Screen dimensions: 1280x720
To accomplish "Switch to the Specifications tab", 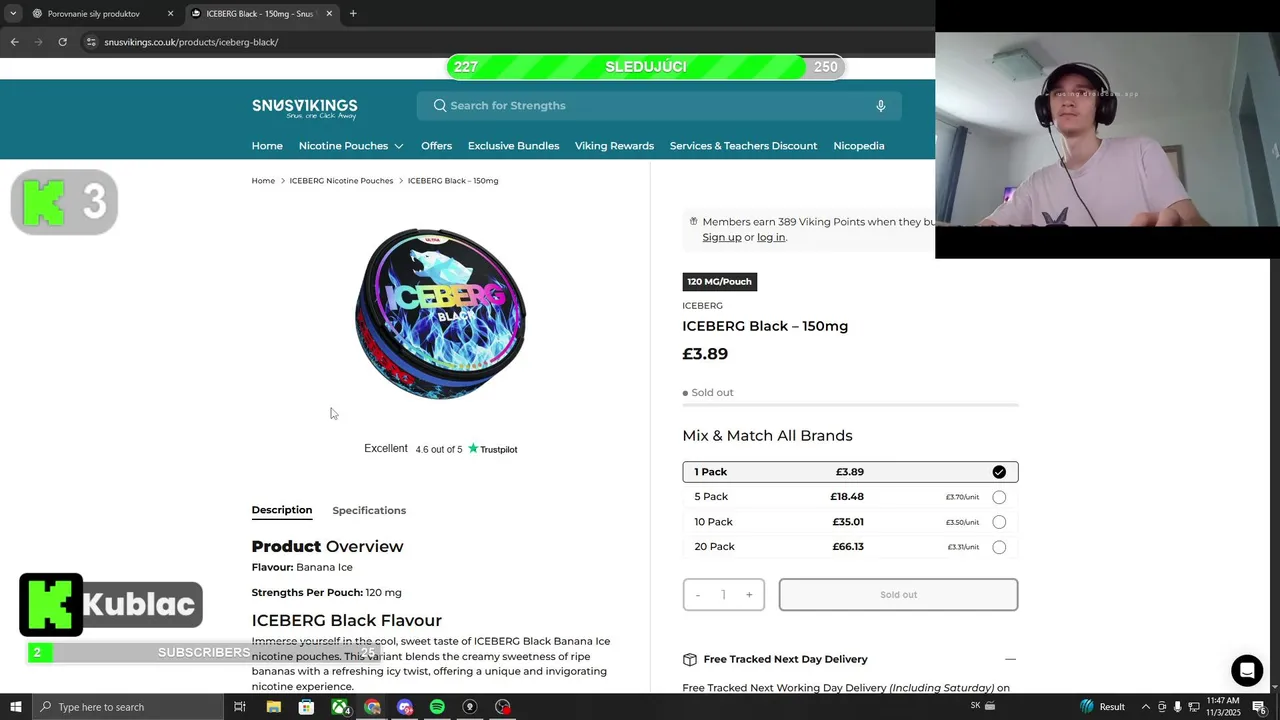I will click(x=369, y=510).
